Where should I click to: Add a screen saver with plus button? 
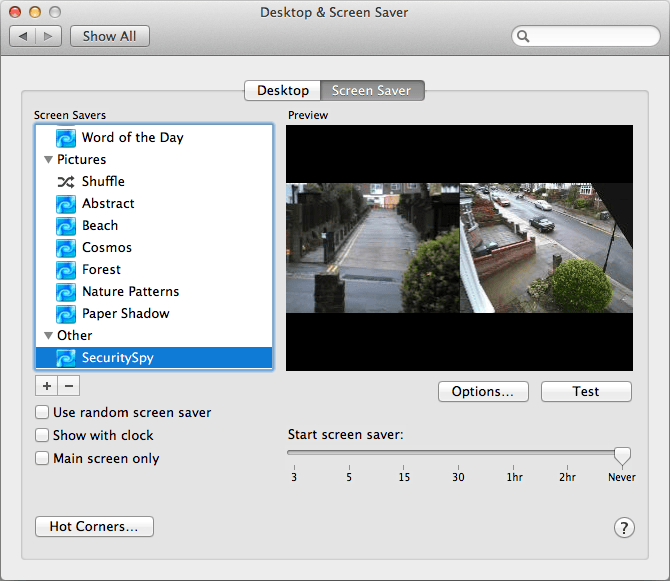[47, 386]
